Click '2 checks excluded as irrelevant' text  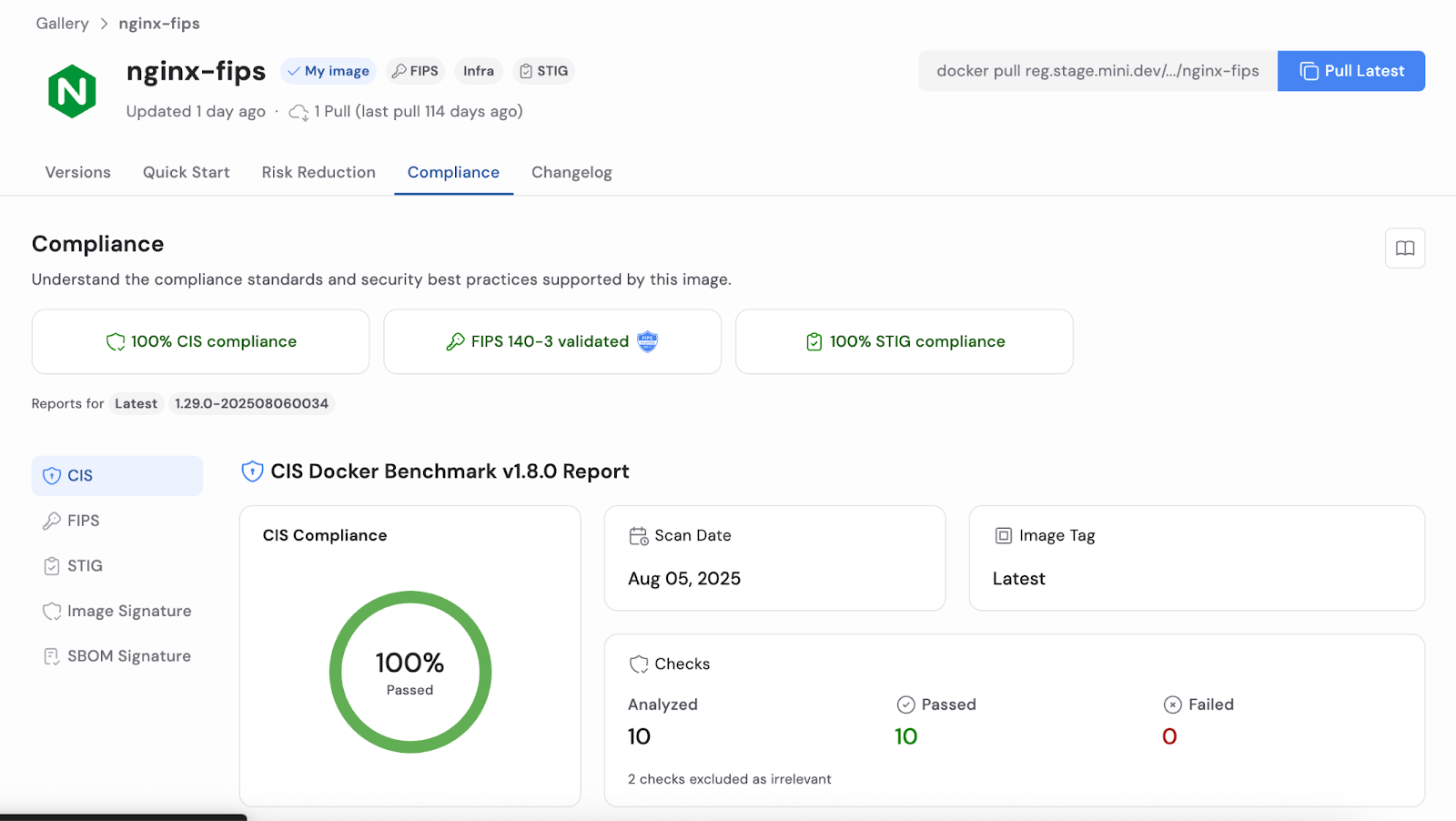pyautogui.click(x=730, y=779)
